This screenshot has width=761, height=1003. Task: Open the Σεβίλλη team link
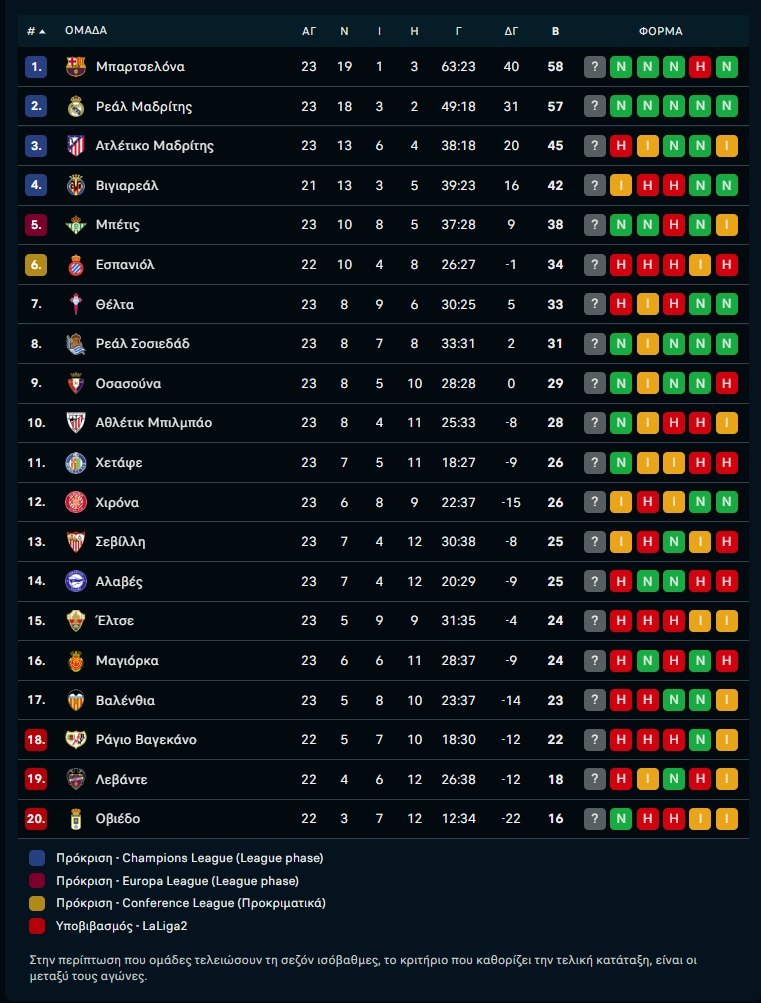[121, 542]
